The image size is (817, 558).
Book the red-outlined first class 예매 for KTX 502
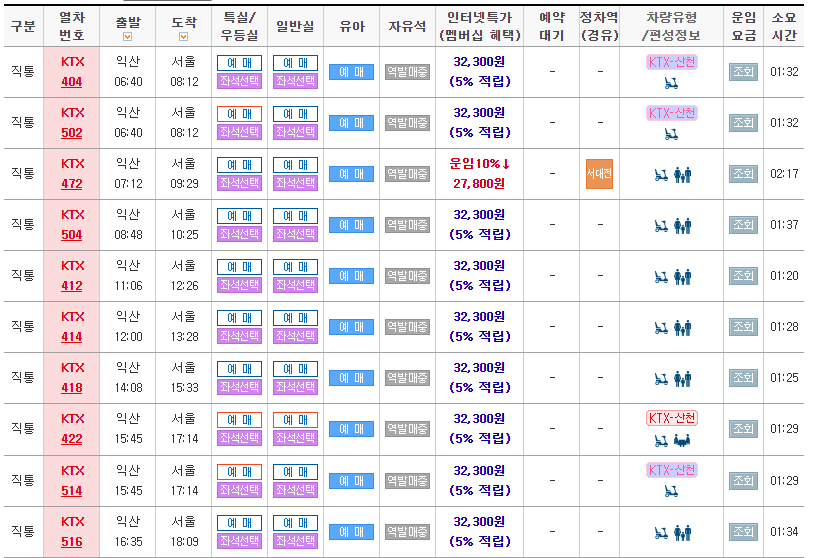click(x=239, y=114)
